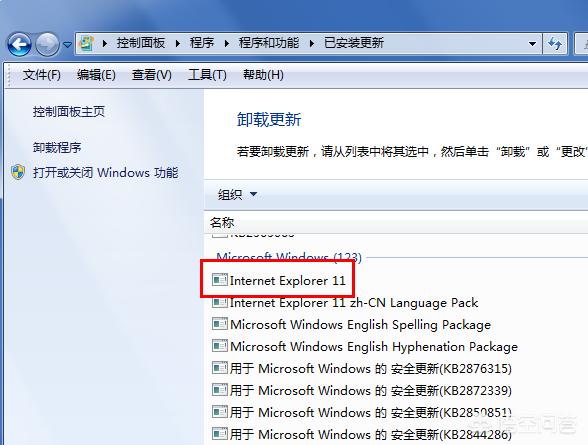The height and width of the screenshot is (445, 588).
Task: Open the 编辑(E) menu
Action: 96,75
